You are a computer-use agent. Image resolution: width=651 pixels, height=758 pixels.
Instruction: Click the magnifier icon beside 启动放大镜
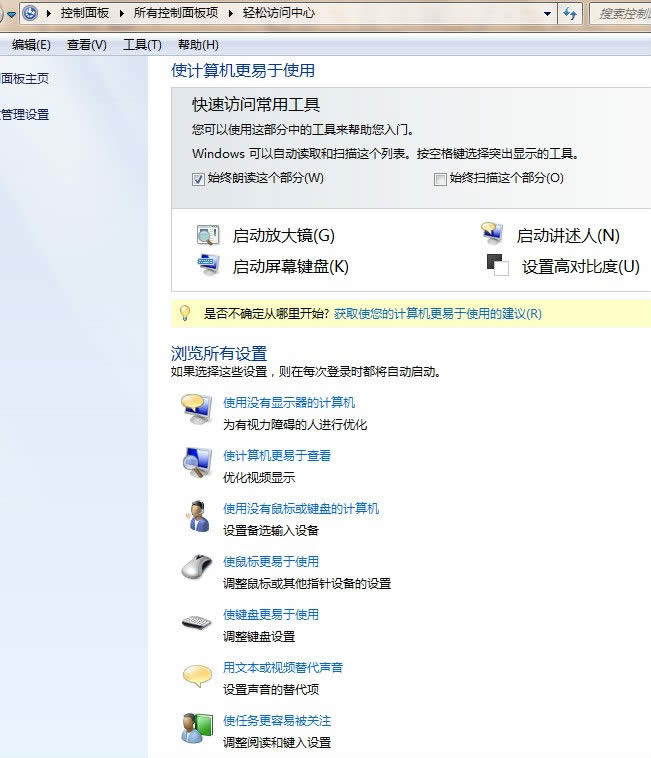pyautogui.click(x=208, y=236)
